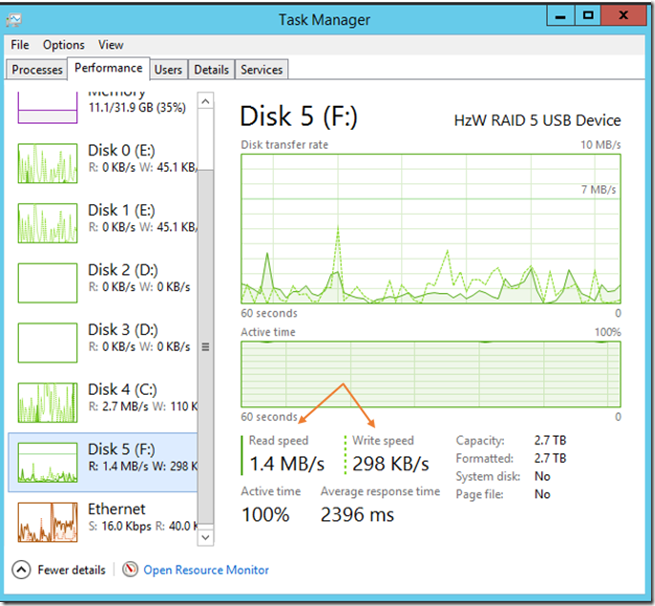
Task: Maximize the Task Manager window
Action: click(x=588, y=16)
